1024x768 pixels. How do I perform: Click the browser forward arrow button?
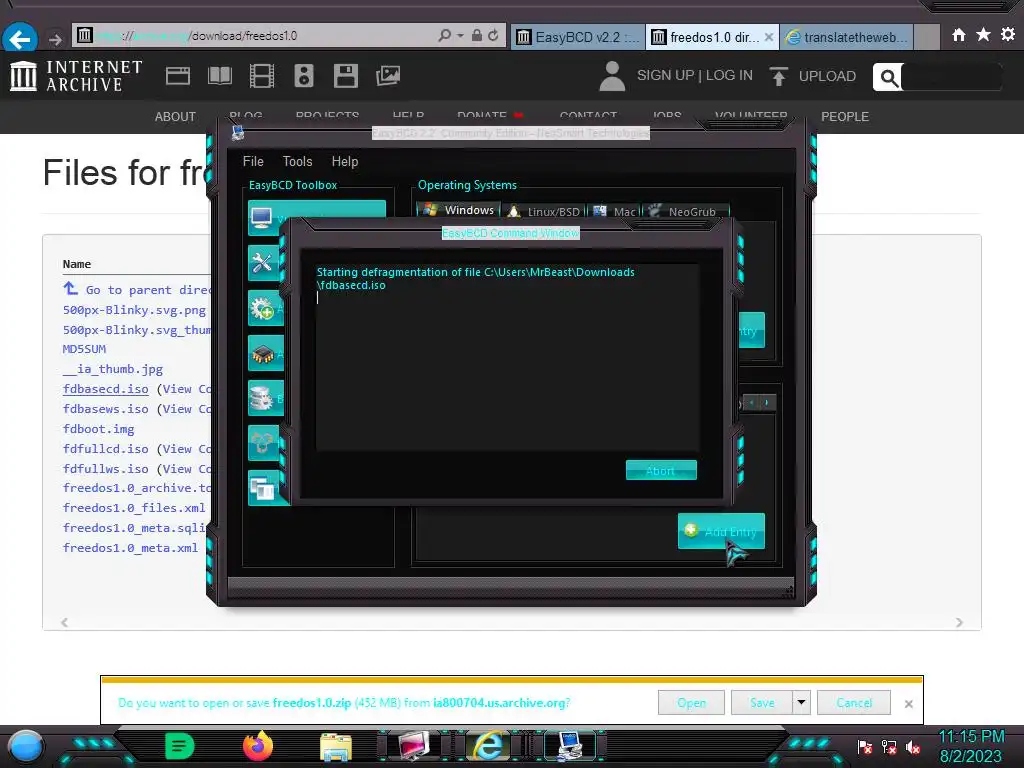click(x=56, y=39)
